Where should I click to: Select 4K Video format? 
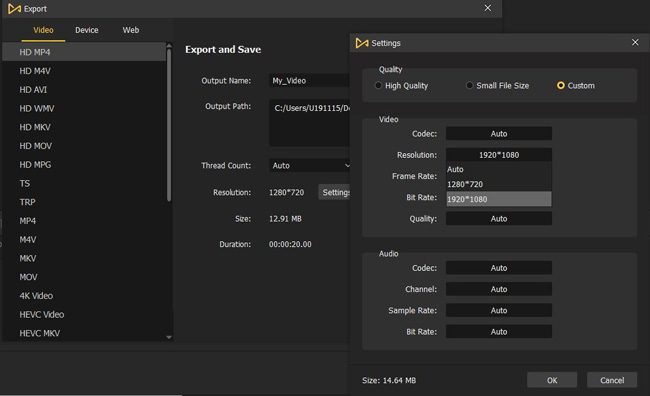click(84, 296)
